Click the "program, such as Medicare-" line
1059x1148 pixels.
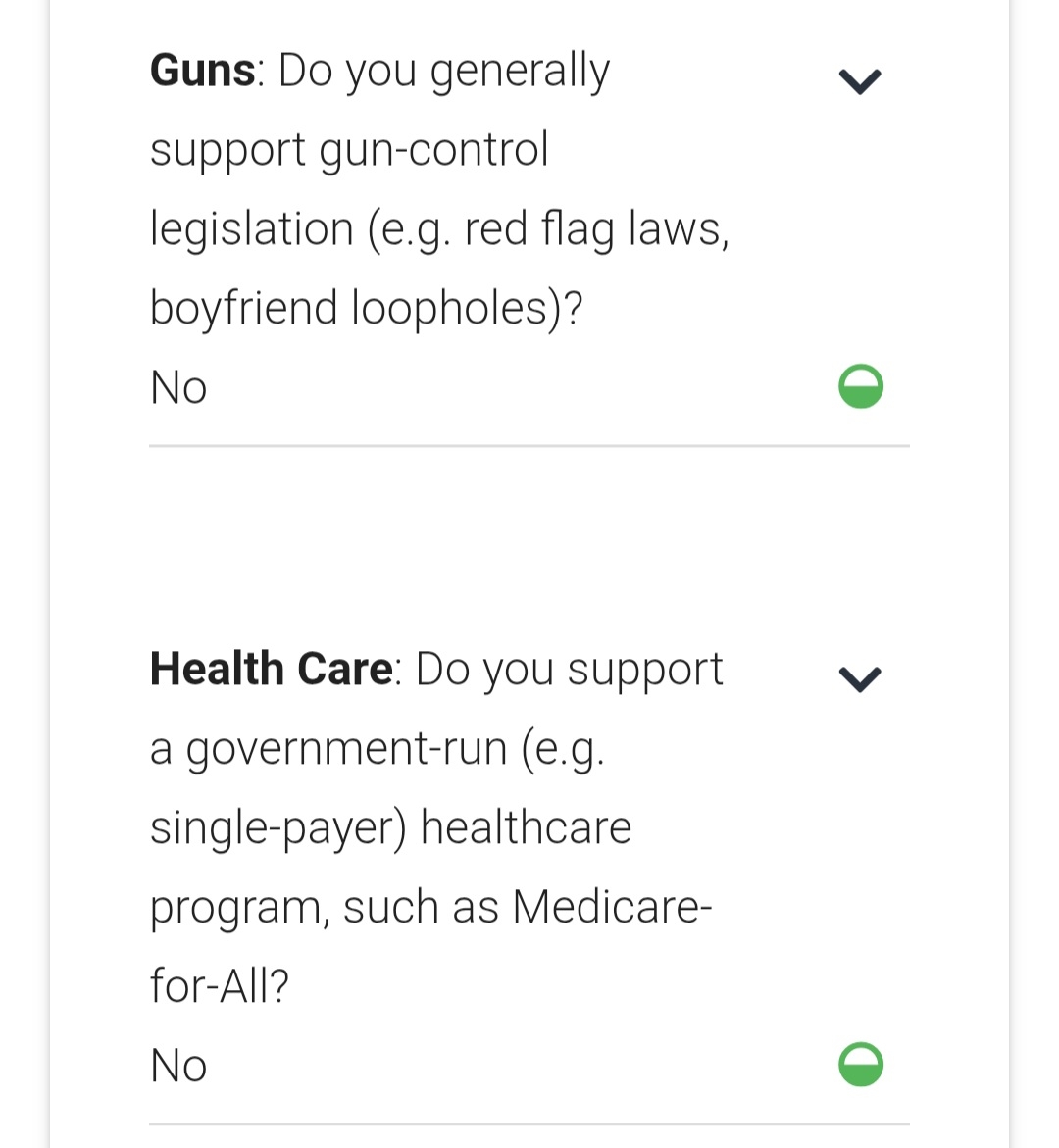pyautogui.click(x=430, y=907)
